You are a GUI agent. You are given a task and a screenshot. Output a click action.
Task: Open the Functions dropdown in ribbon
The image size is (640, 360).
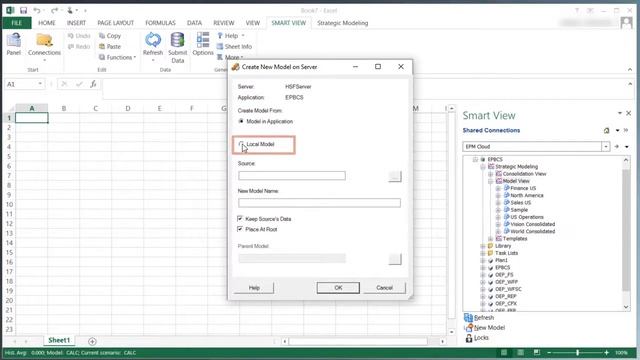point(118,58)
